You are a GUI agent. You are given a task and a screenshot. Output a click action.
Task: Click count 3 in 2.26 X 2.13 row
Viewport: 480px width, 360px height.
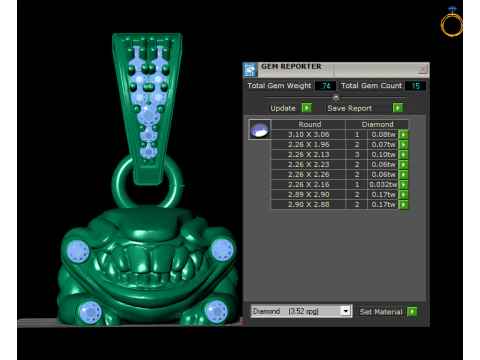click(x=357, y=154)
